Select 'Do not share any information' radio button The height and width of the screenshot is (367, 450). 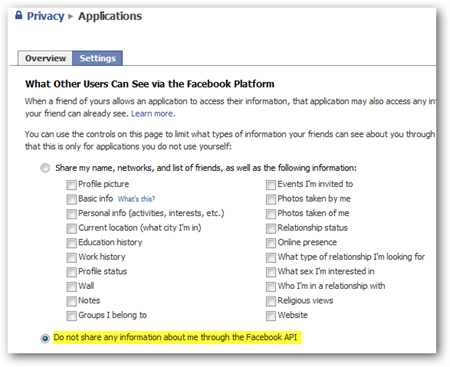pyautogui.click(x=45, y=338)
